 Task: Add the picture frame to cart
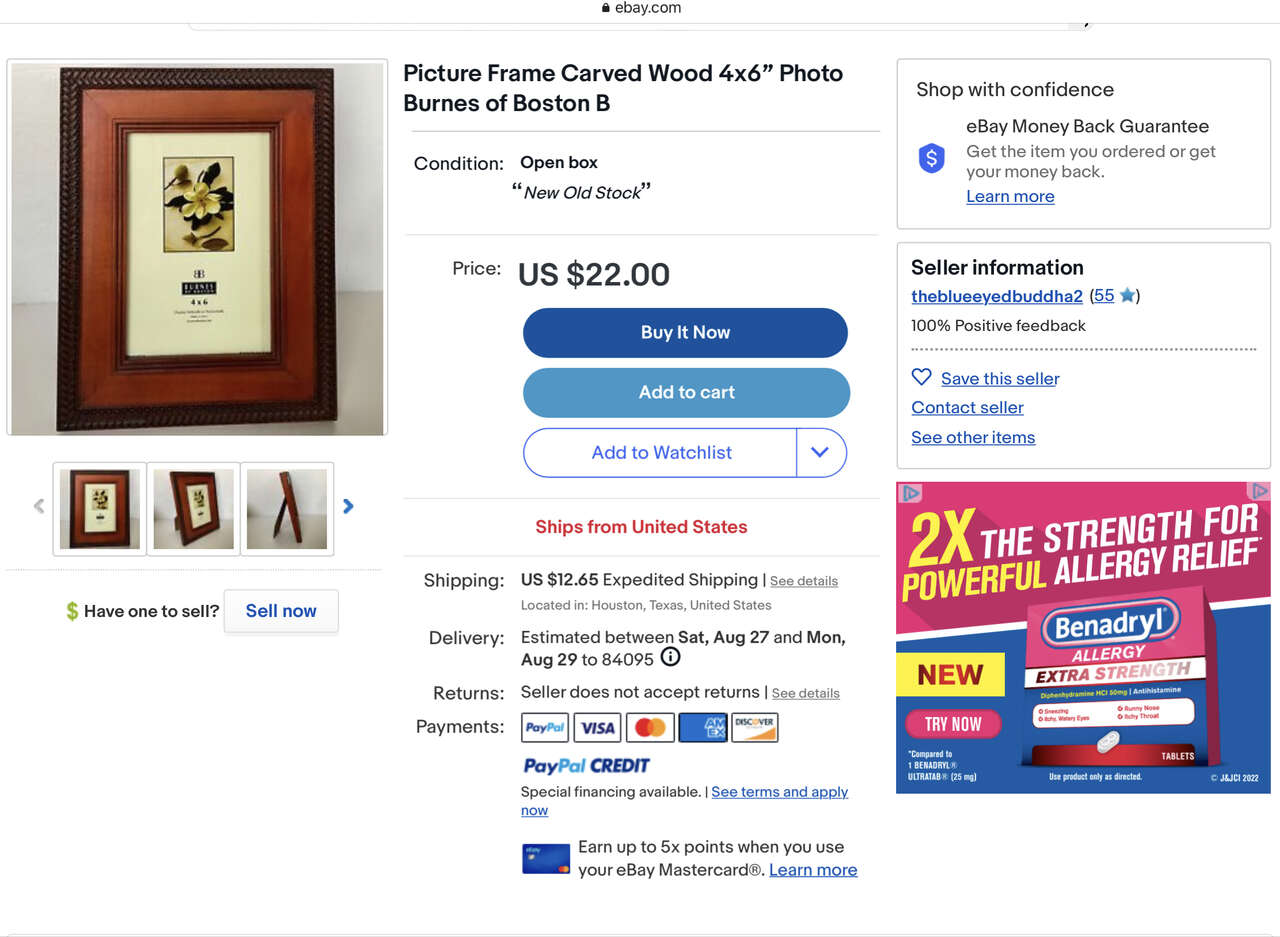pos(686,392)
